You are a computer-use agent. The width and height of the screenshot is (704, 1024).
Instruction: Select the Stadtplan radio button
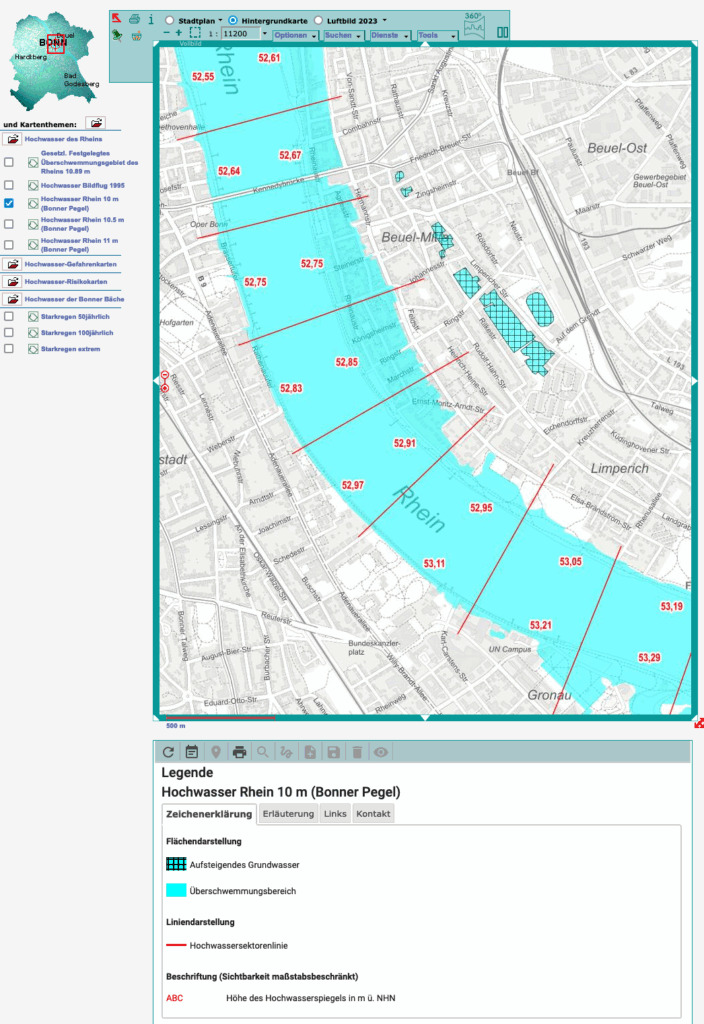pos(169,19)
